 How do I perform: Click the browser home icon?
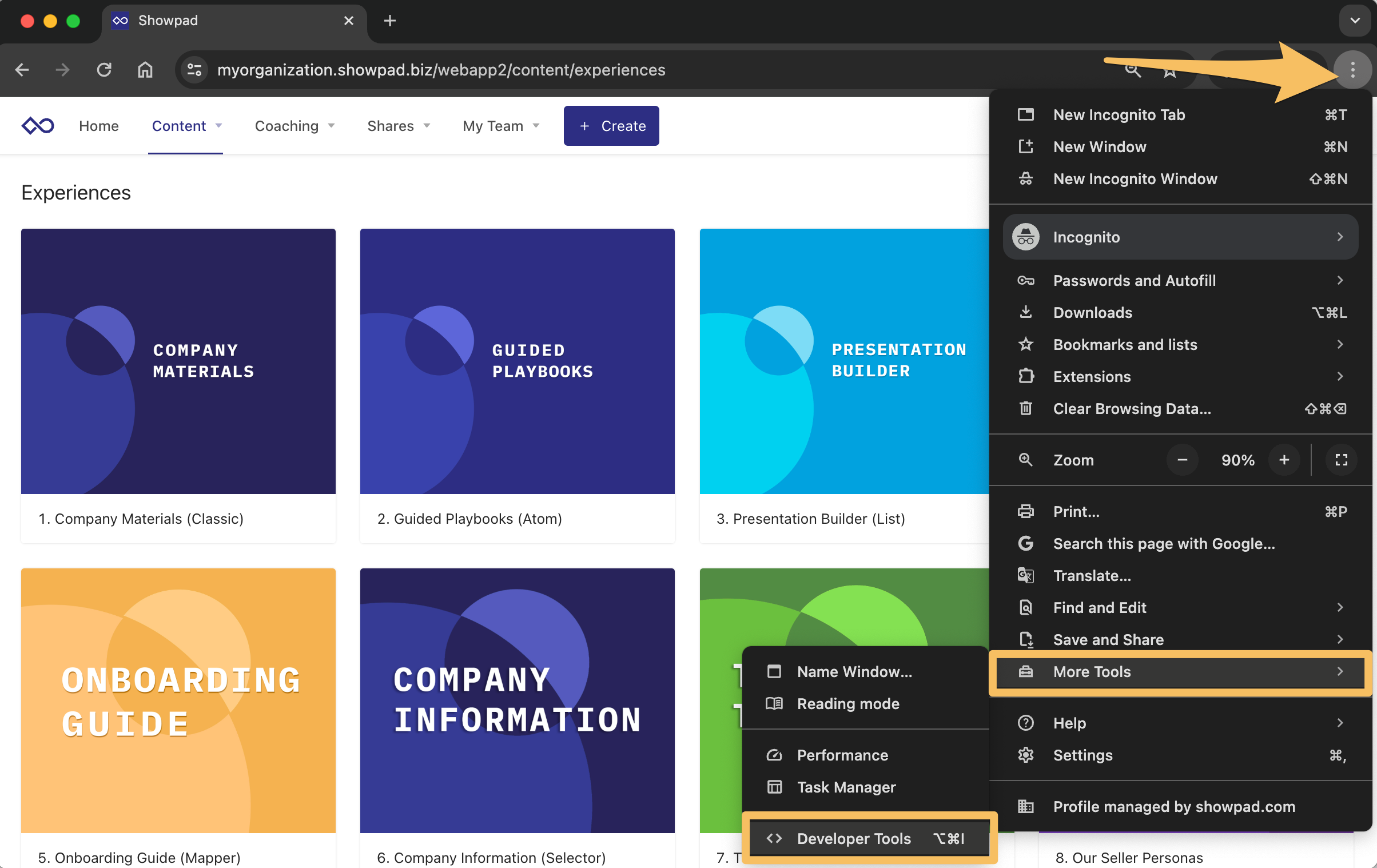pos(145,70)
